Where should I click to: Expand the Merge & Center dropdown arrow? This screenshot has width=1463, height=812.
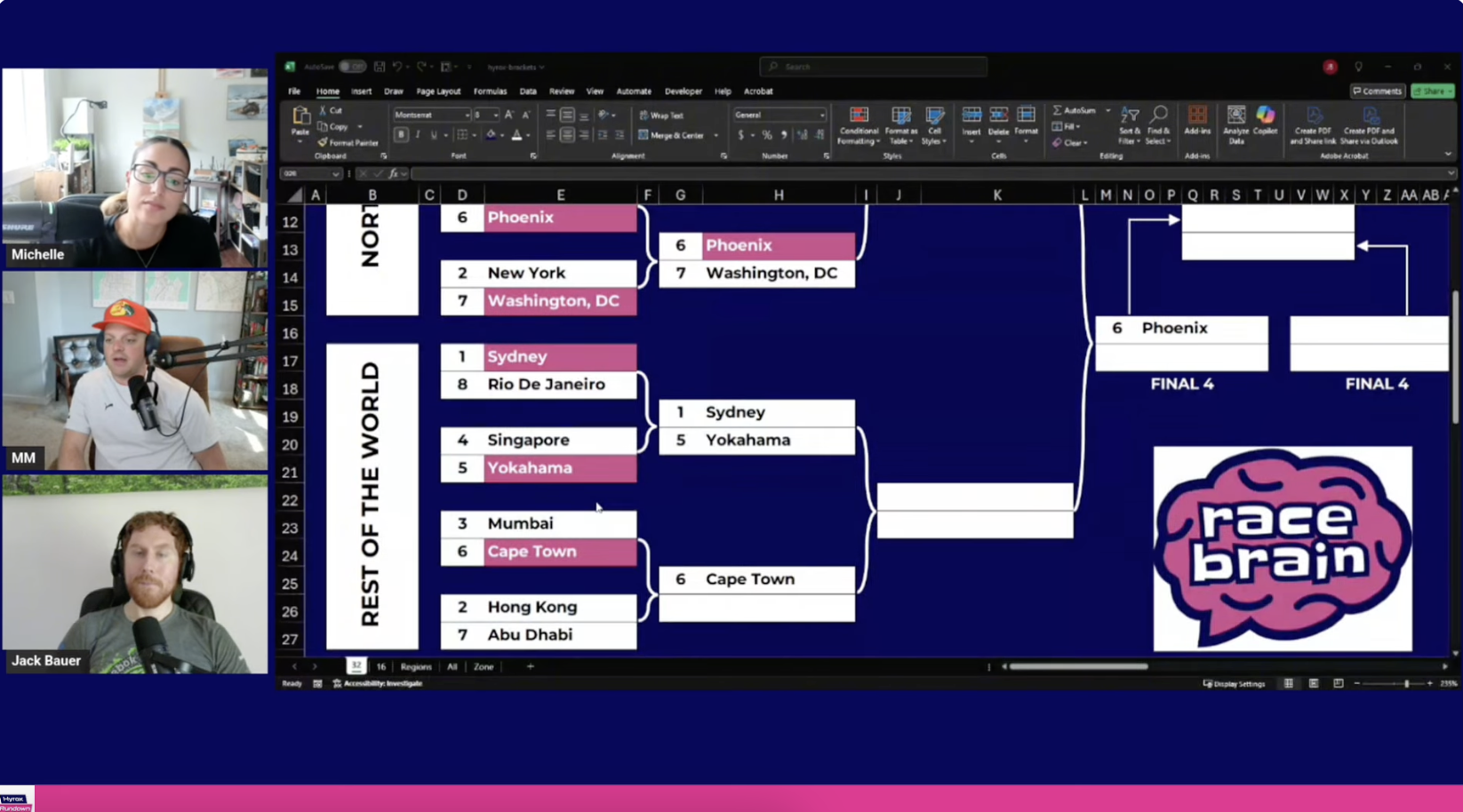(x=716, y=136)
